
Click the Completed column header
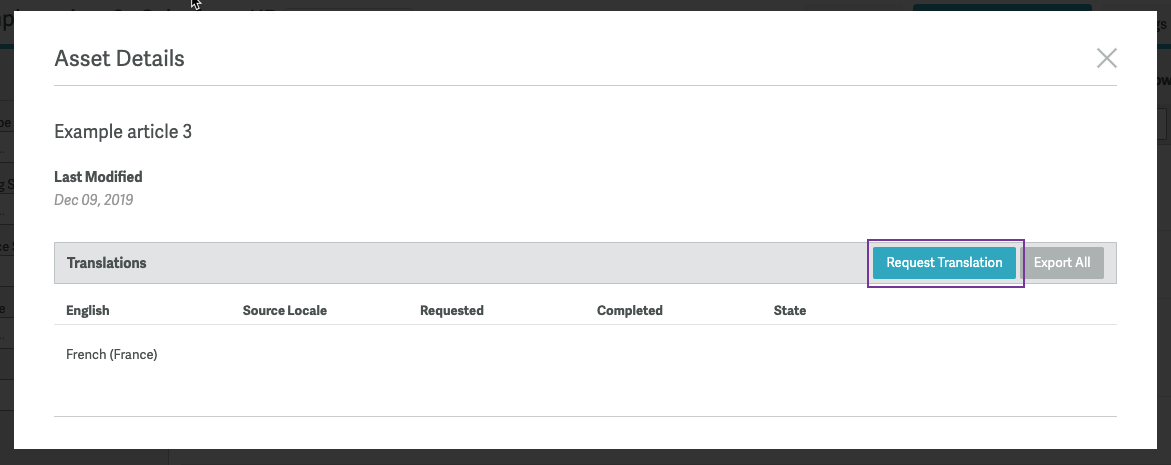click(x=630, y=310)
